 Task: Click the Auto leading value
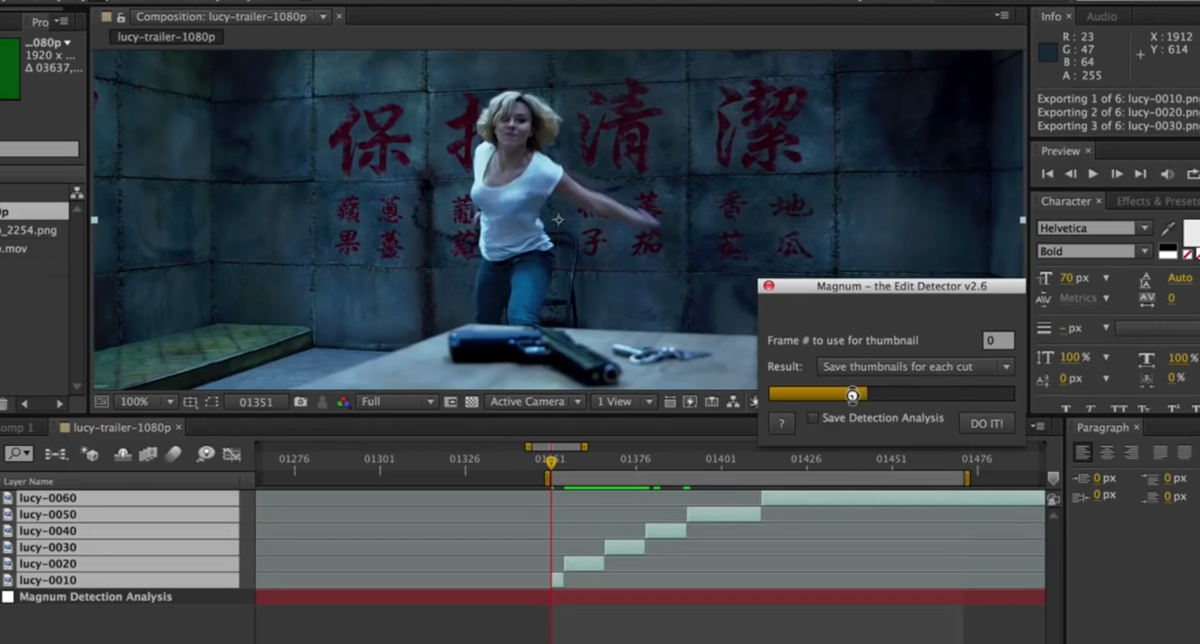coord(1180,278)
